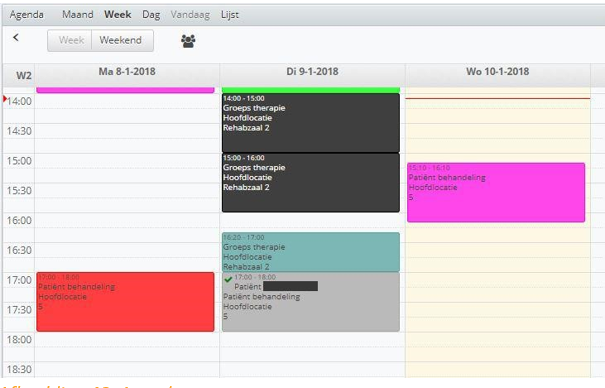Select the Week toggle button
605x388 pixels.
pyautogui.click(x=70, y=40)
